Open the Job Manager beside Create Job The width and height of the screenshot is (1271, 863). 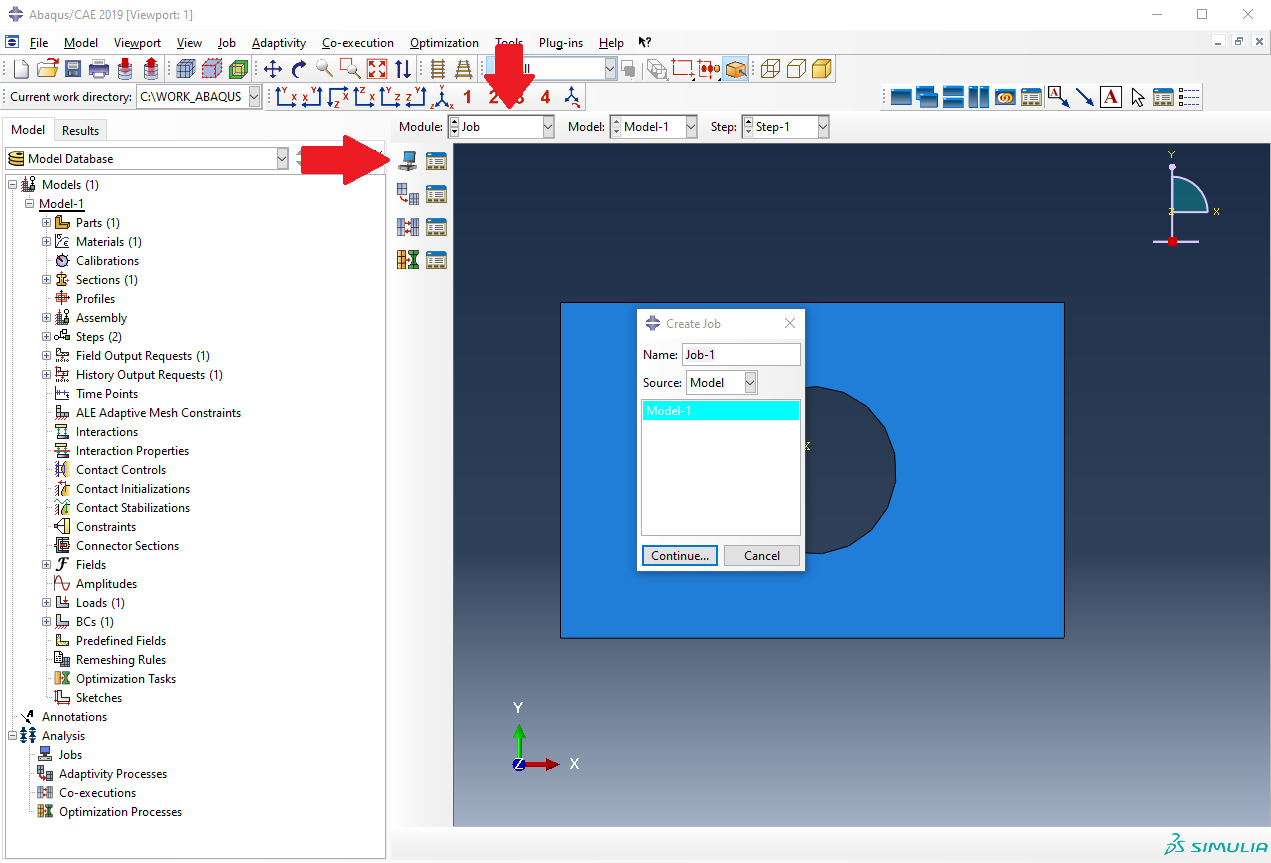436,160
